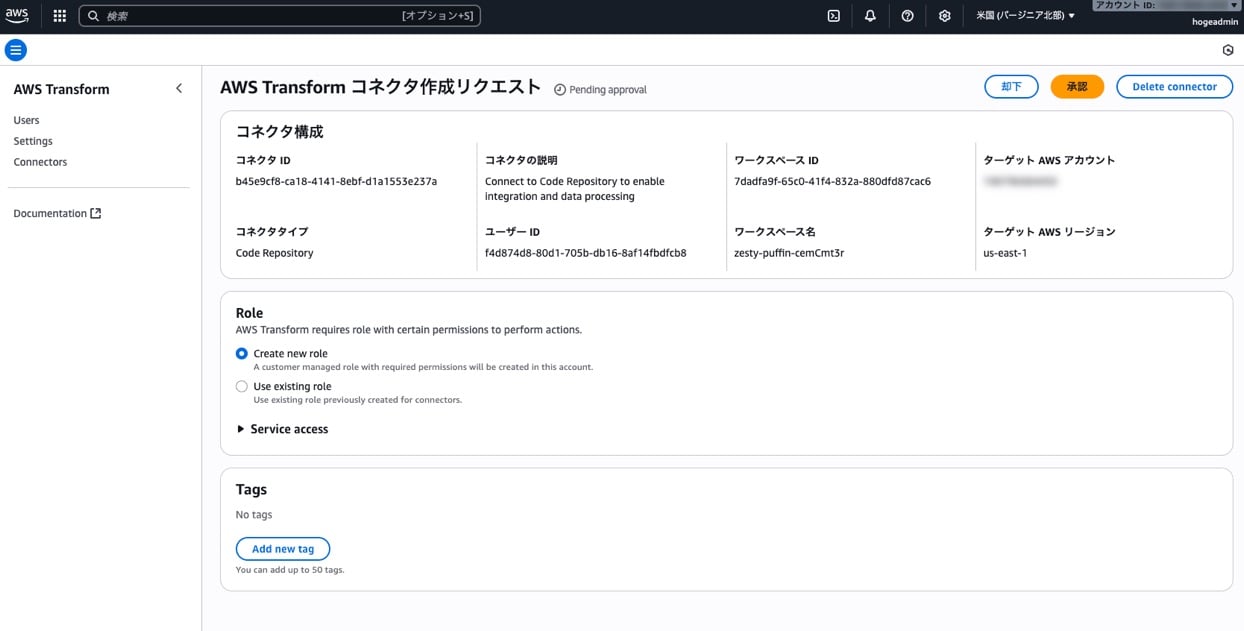
Task: Click the Code Repository connector type value
Action: coord(275,253)
